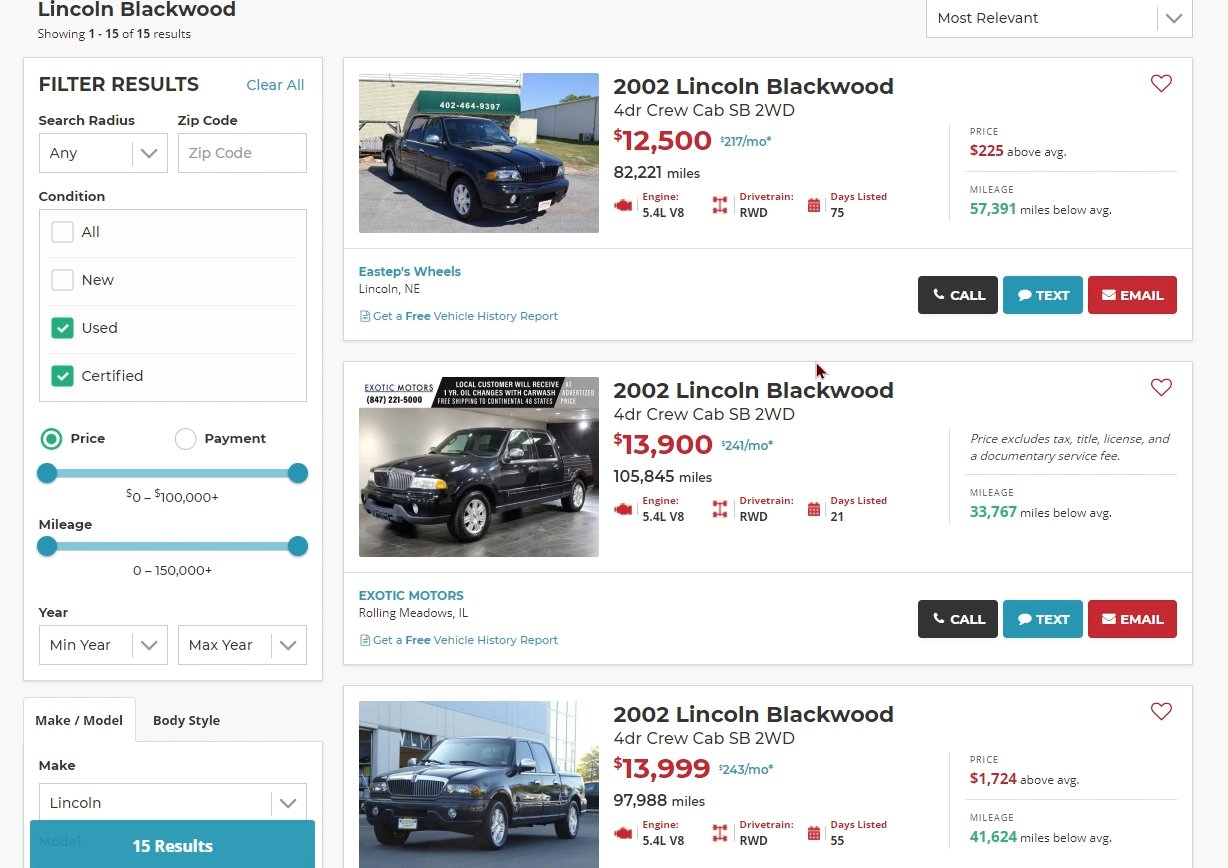Click the Mileage slider right handle

[297, 546]
